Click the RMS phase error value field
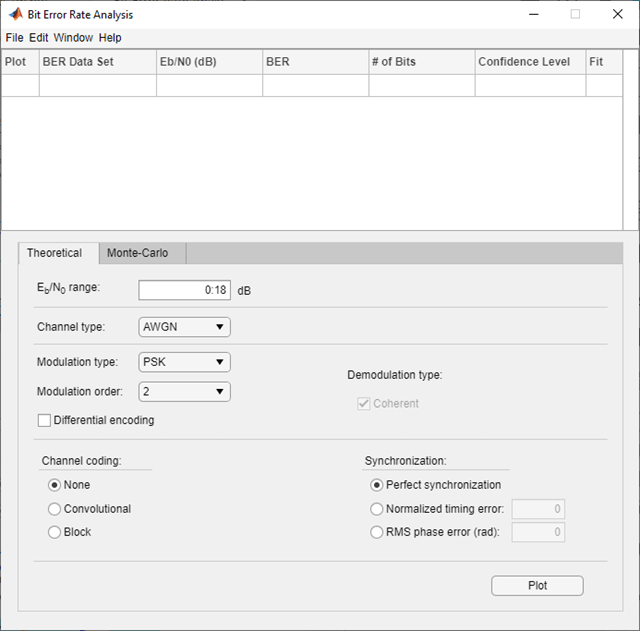 (x=538, y=532)
